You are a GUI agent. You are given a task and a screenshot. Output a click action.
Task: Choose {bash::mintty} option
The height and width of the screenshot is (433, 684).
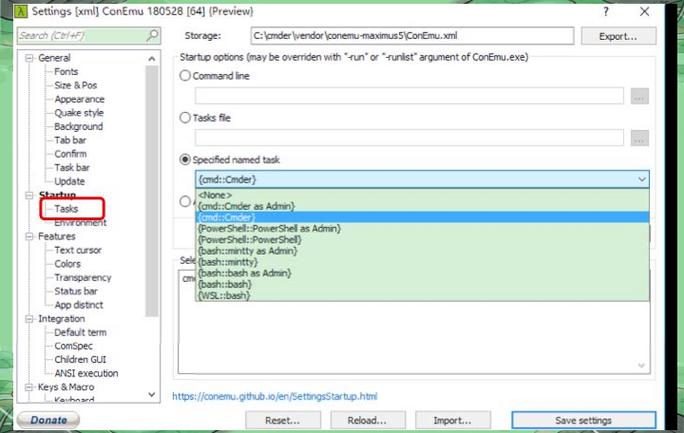422,262
